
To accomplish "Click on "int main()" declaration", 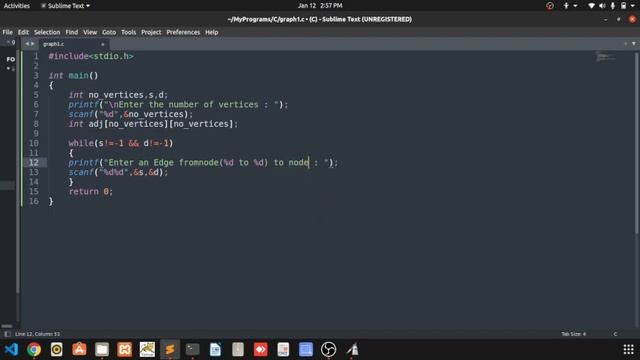I will [x=73, y=76].
